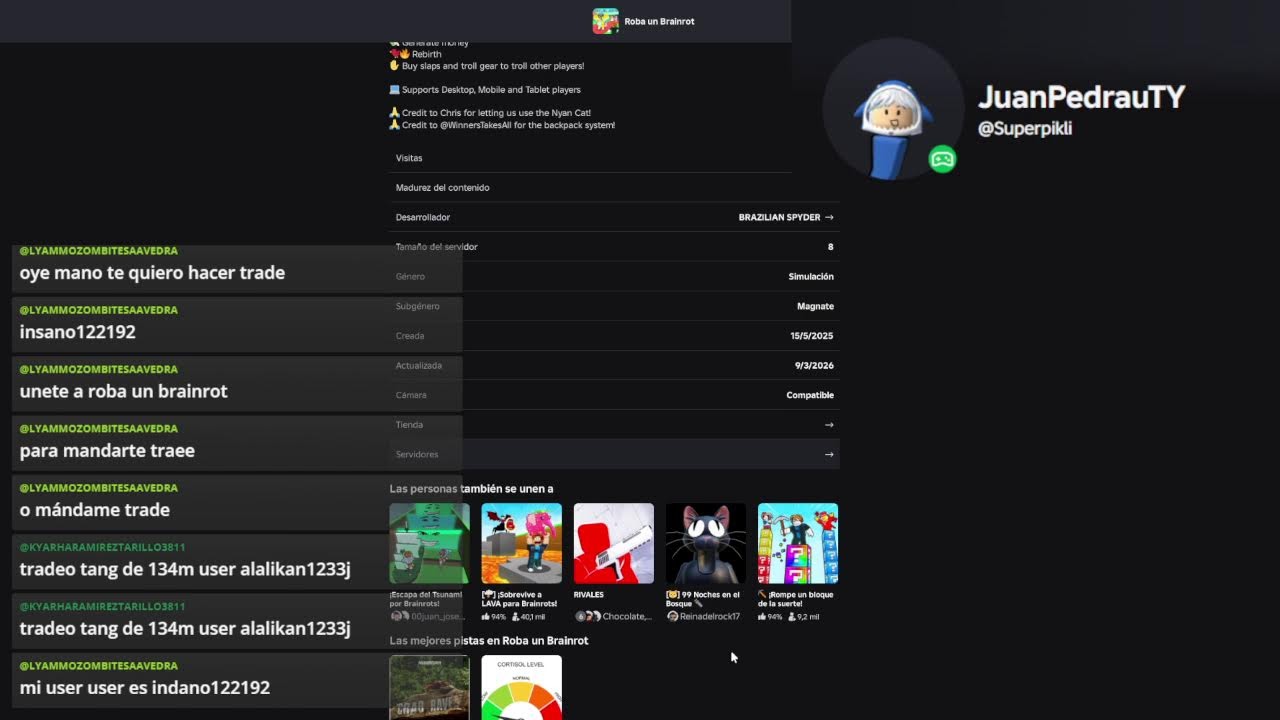Screen dimensions: 1280x720
Task: Click chat message 'para mandarte traee'
Action: pyautogui.click(x=107, y=451)
